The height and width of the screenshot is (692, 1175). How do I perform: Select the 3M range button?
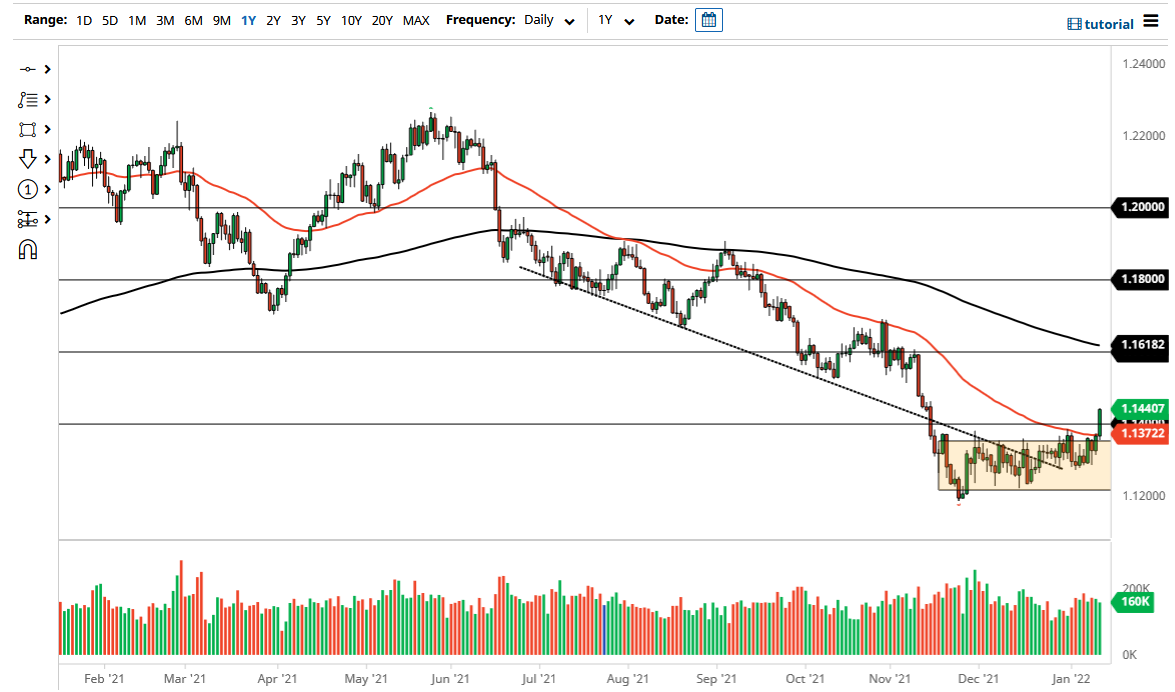click(164, 19)
